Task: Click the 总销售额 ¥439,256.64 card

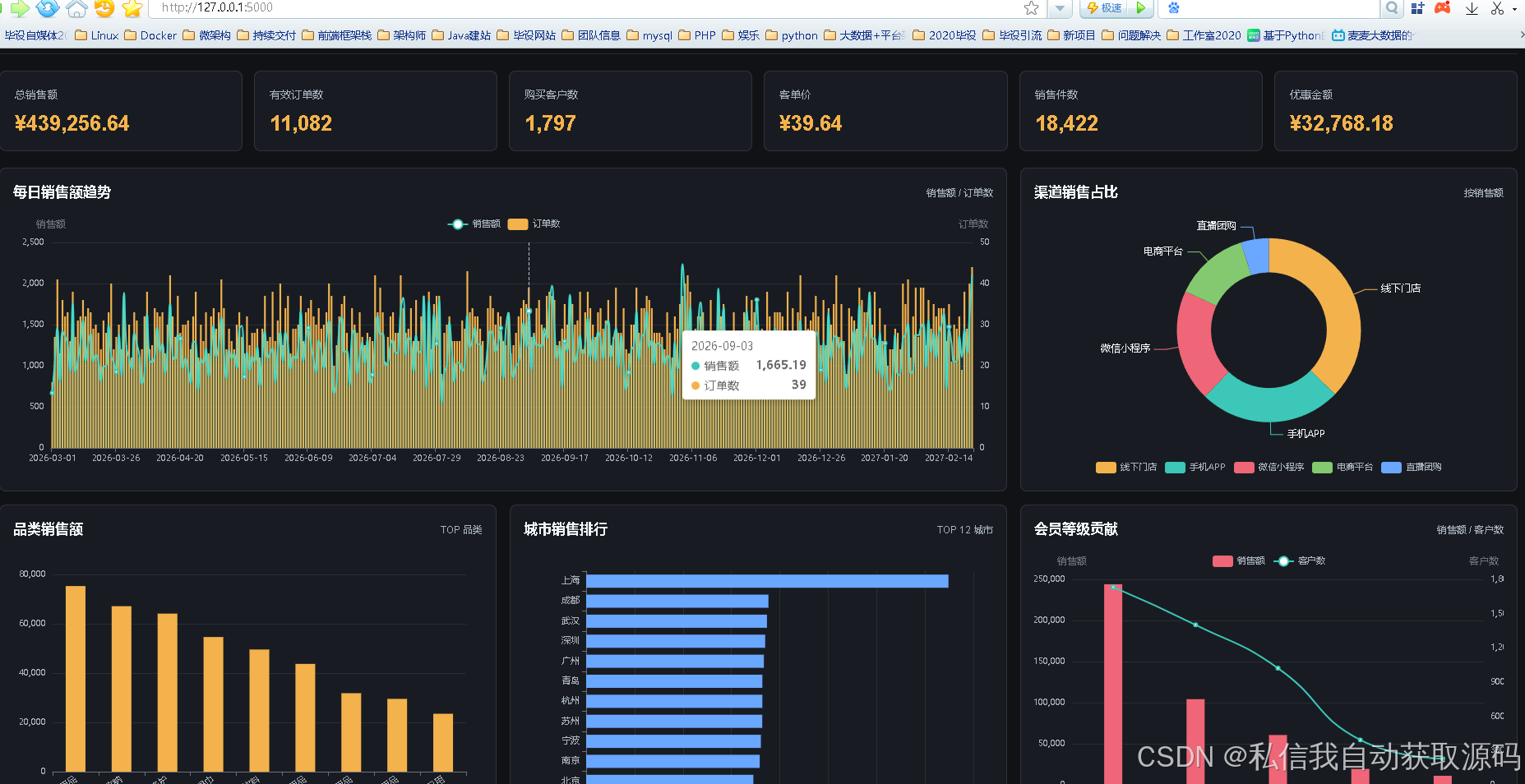Action: click(x=121, y=111)
